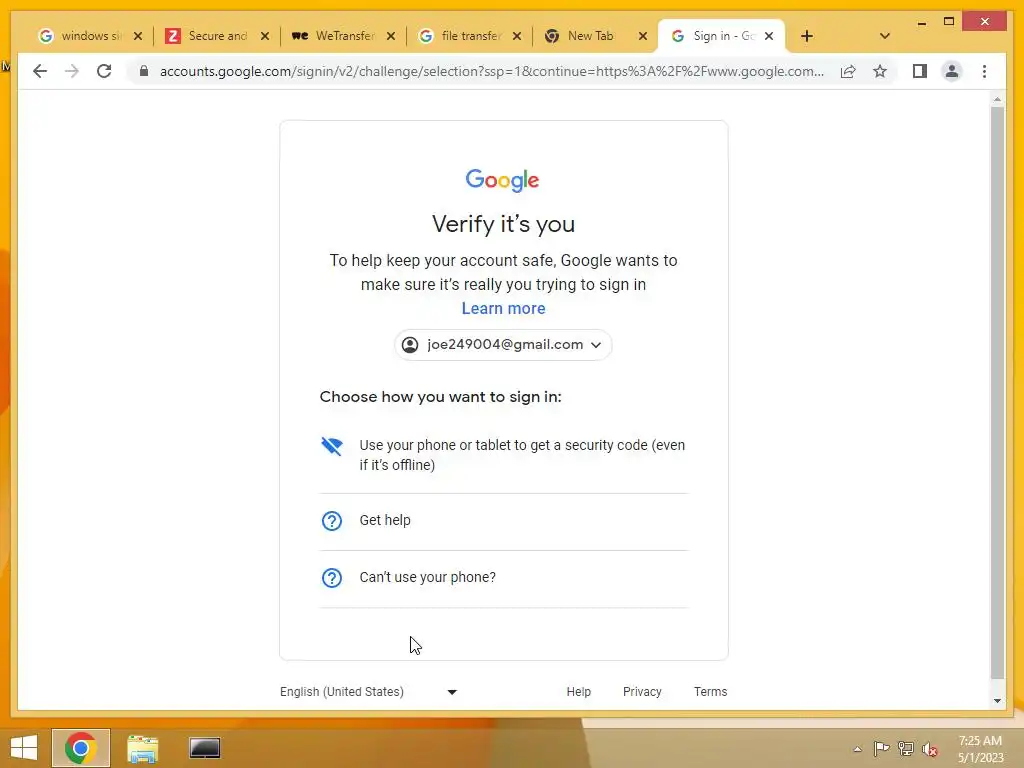
Task: Click the muted volume tray icon
Action: point(930,749)
